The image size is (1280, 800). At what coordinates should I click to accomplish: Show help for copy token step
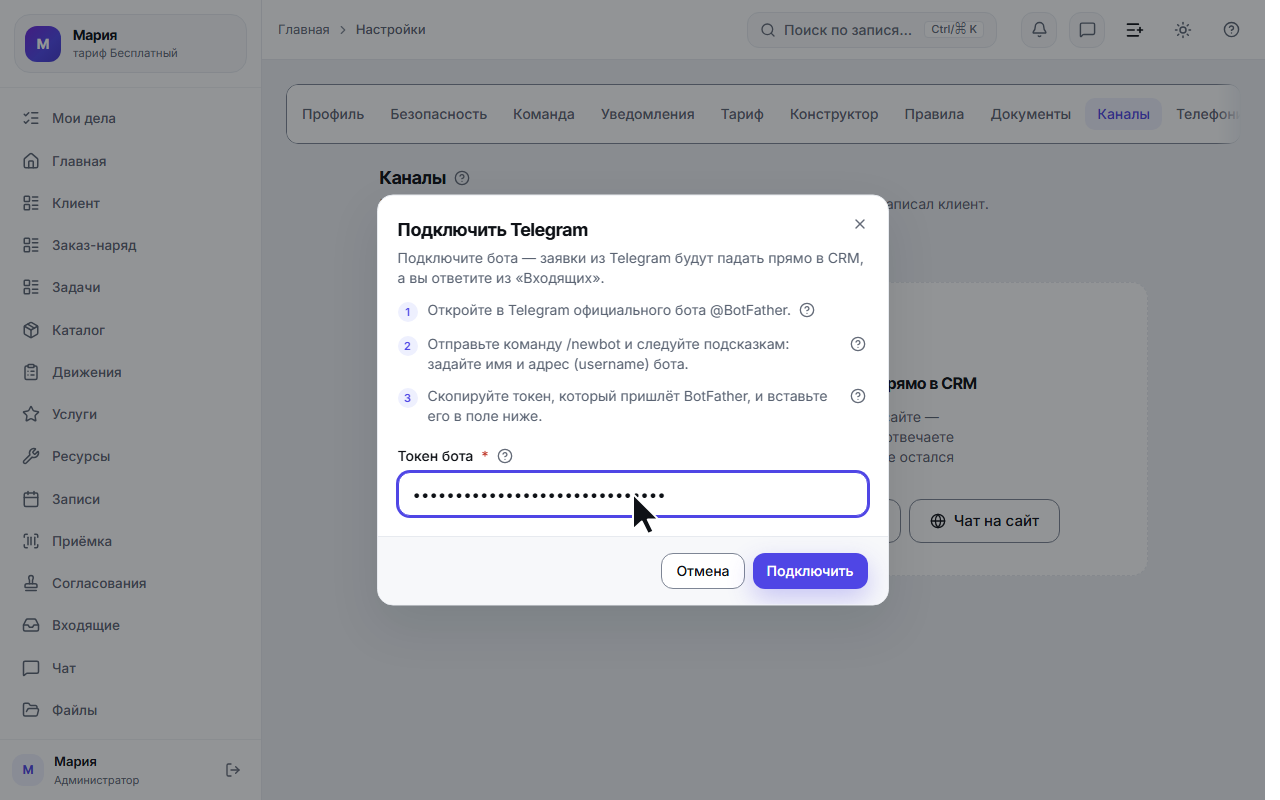[857, 396]
